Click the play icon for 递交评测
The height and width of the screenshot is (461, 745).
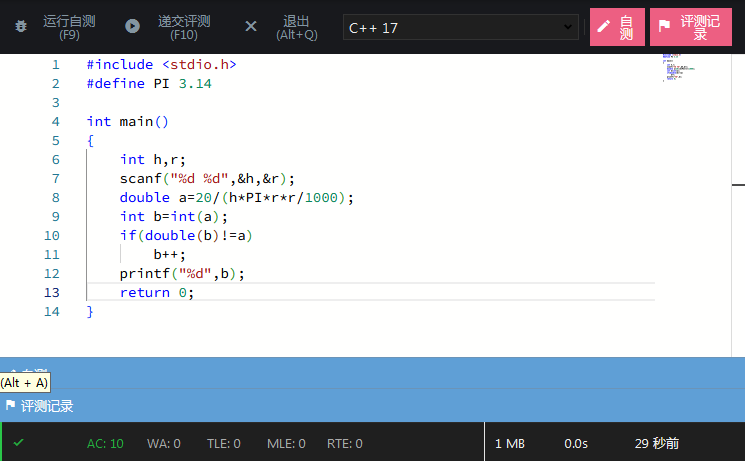click(x=132, y=27)
